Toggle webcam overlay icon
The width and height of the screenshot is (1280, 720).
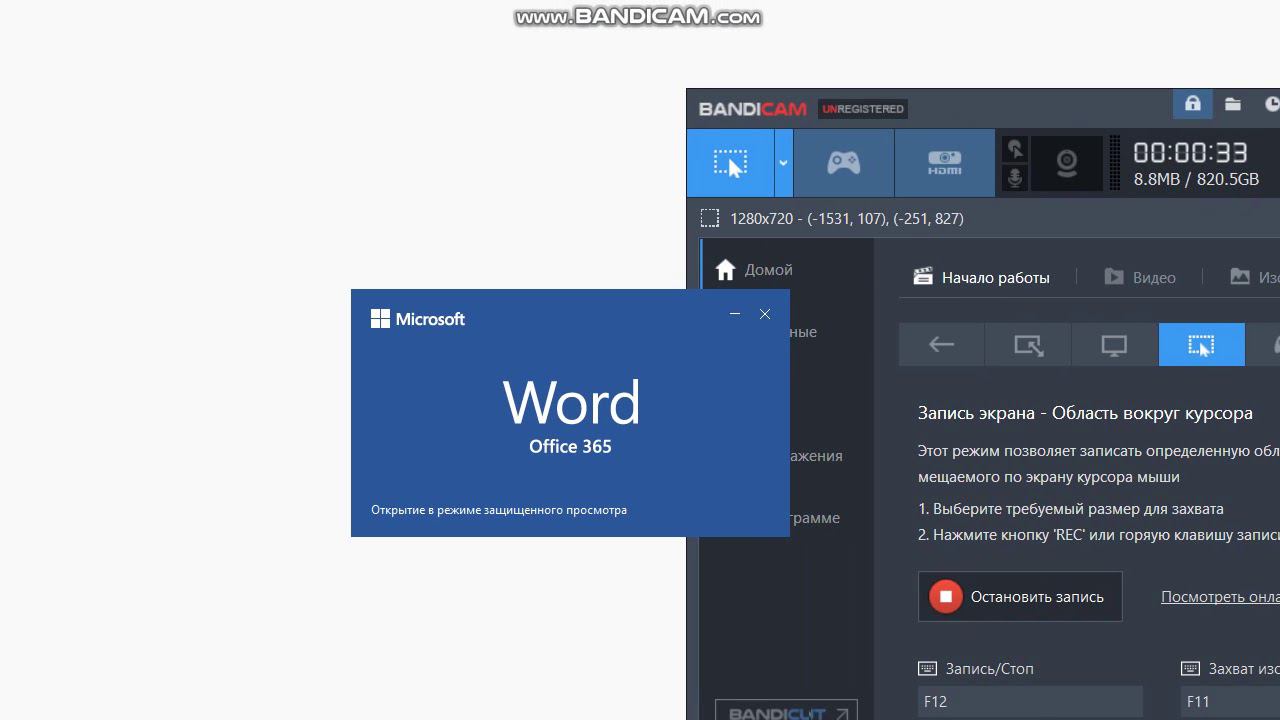pos(1067,163)
